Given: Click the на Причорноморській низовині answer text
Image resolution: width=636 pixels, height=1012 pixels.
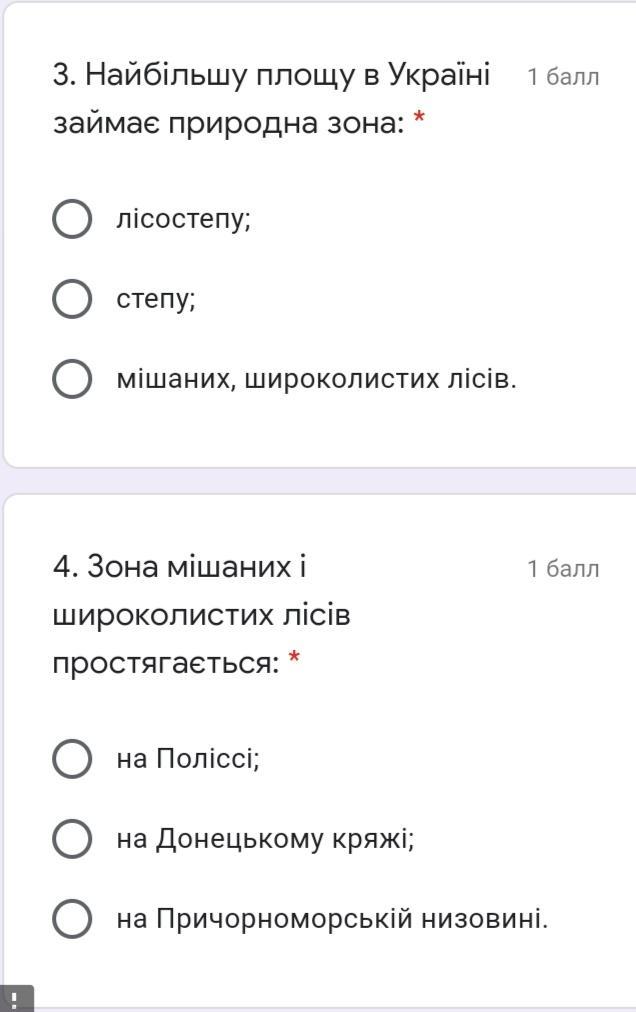Looking at the screenshot, I should (332, 919).
